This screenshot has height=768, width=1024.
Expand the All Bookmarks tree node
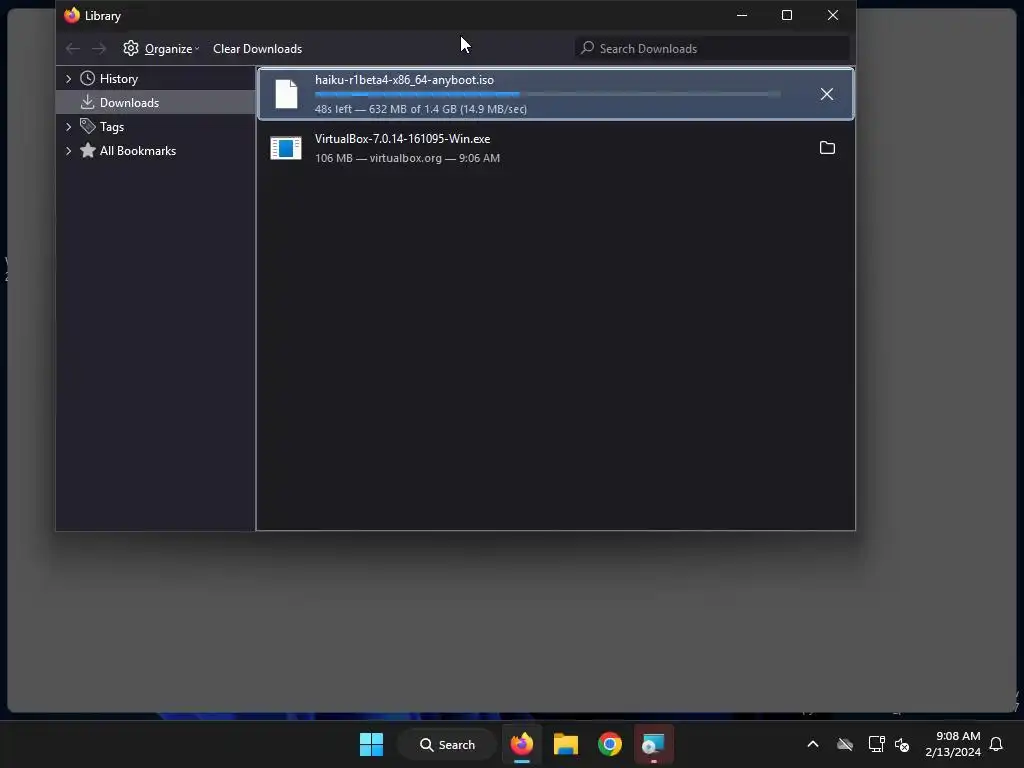69,151
